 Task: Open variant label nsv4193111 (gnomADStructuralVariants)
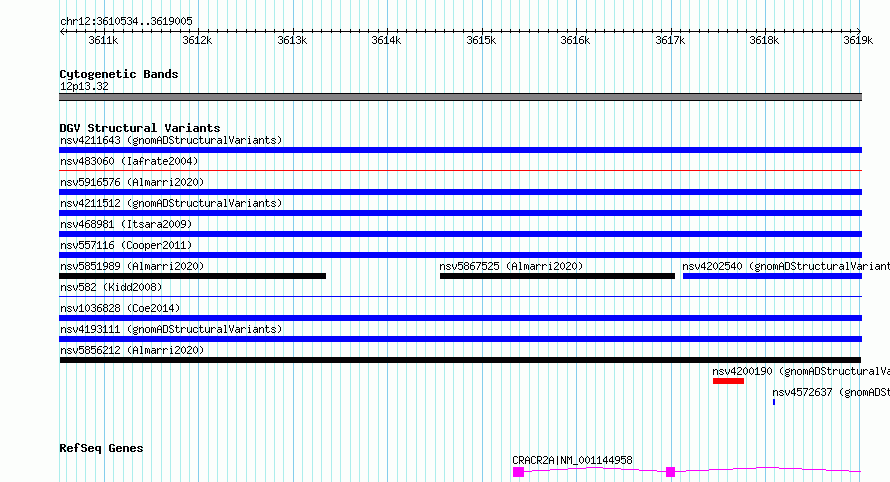pyautogui.click(x=171, y=329)
